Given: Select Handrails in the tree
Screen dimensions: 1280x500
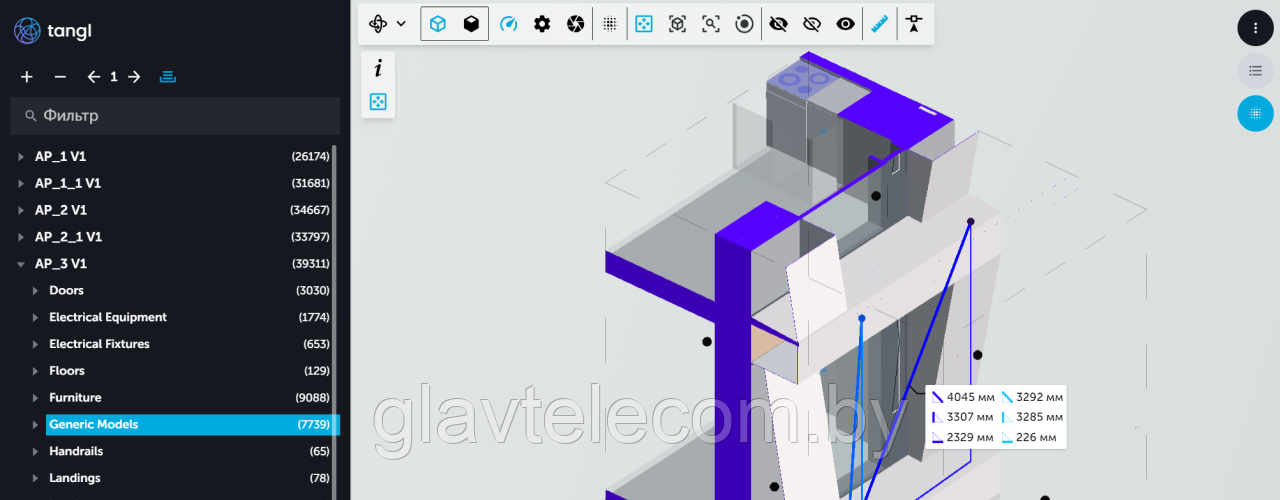Looking at the screenshot, I should (x=76, y=452).
